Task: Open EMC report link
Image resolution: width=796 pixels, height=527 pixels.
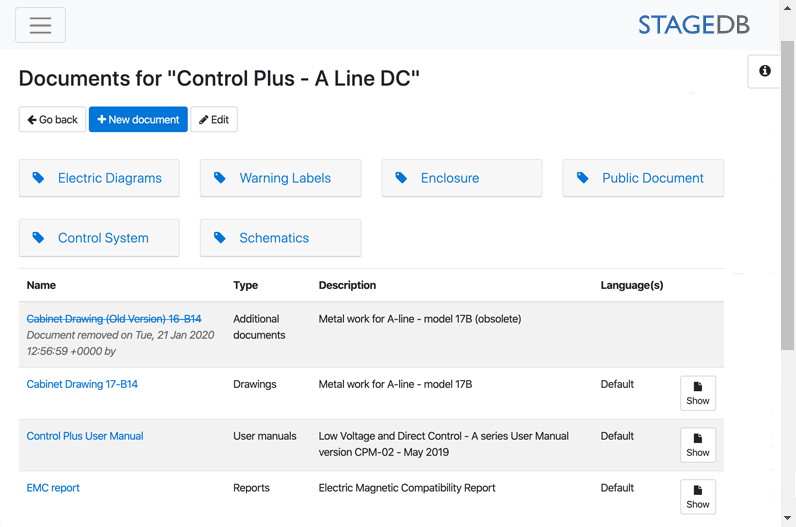Action: click(53, 488)
